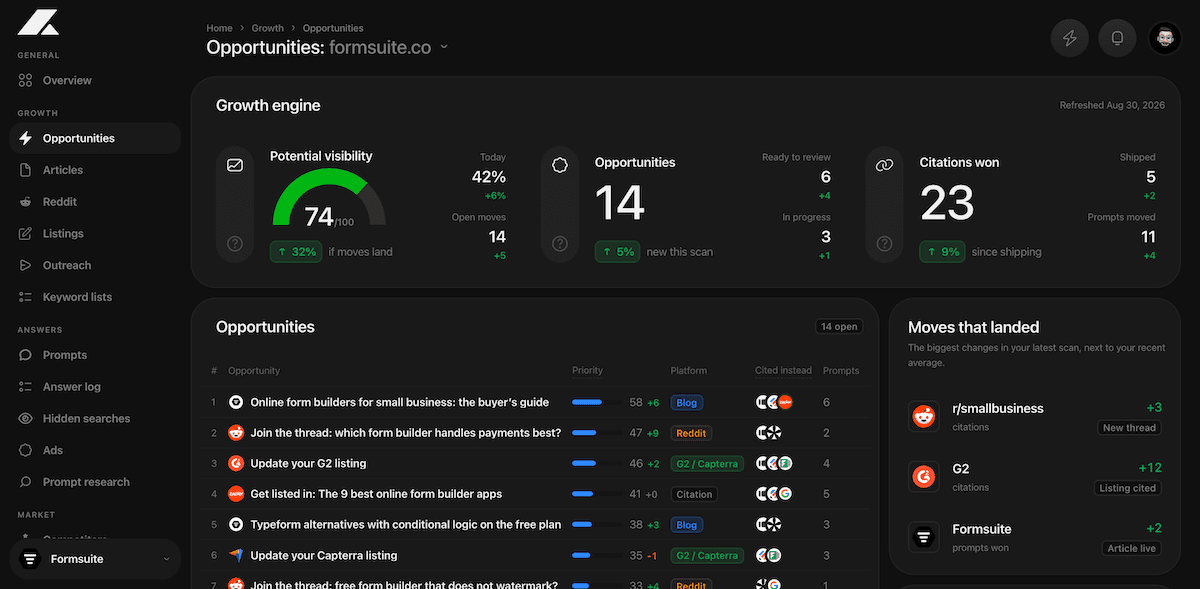Click cited-instead icons on Update your G2 listing row
This screenshot has width=1200, height=589.
pyautogui.click(x=774, y=463)
